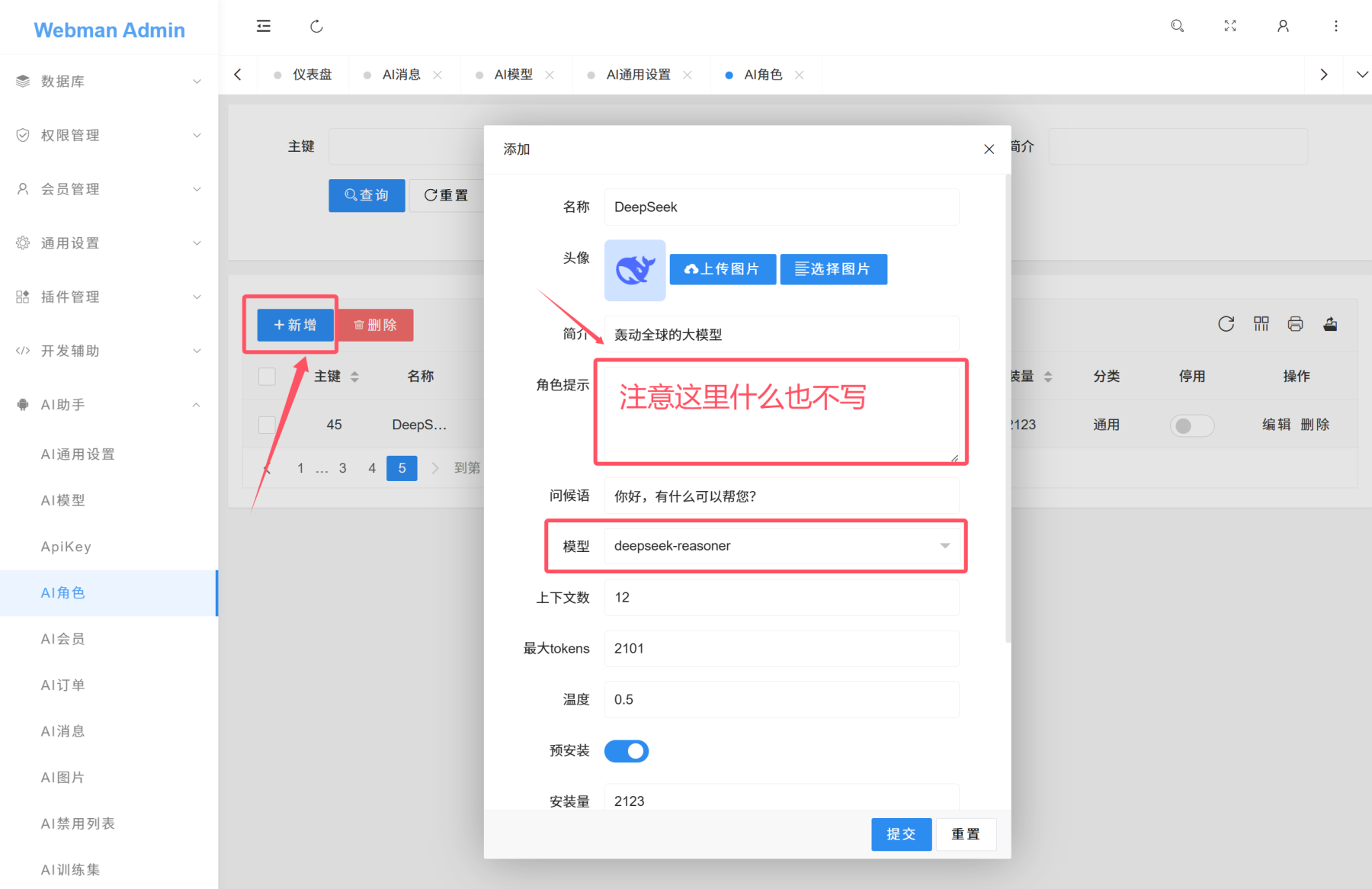
Task: Open the vertical three-dot more menu
Action: coord(1335,26)
